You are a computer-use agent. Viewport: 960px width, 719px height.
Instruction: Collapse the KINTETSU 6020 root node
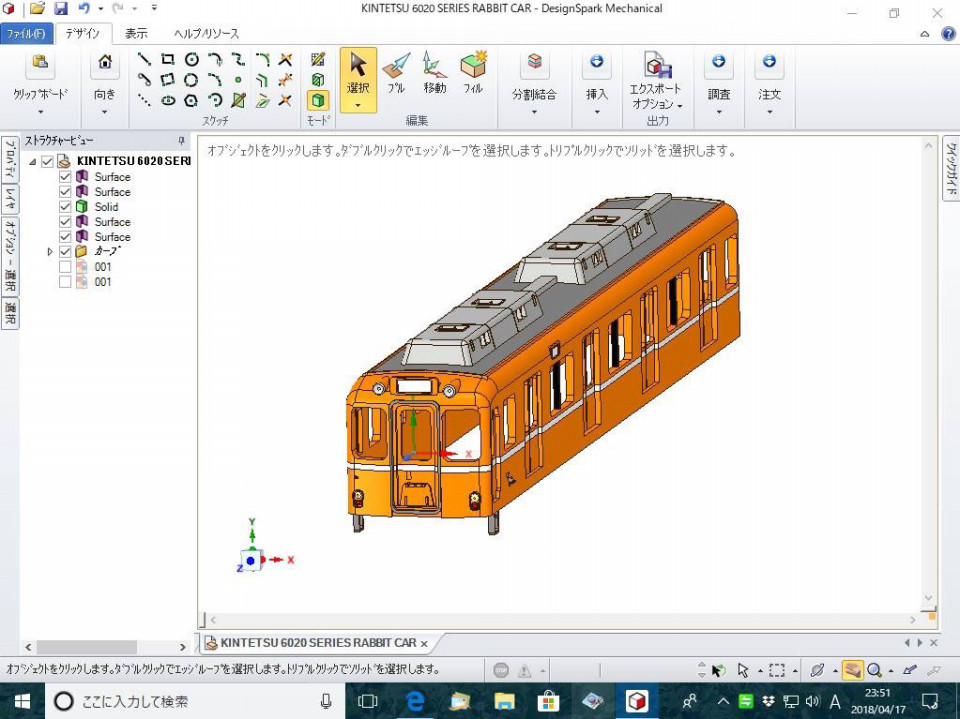pos(32,162)
